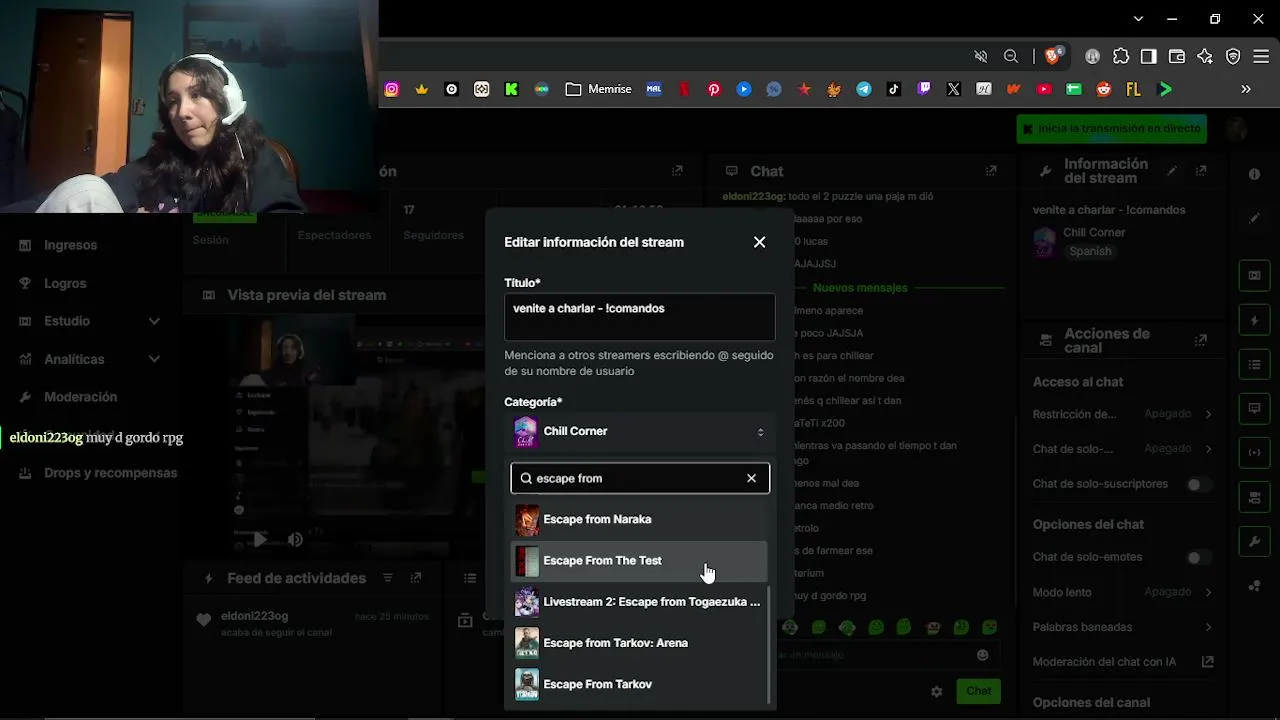This screenshot has height=720, width=1280.
Task: Open browser tab search dropdown arrow
Action: 1138,18
